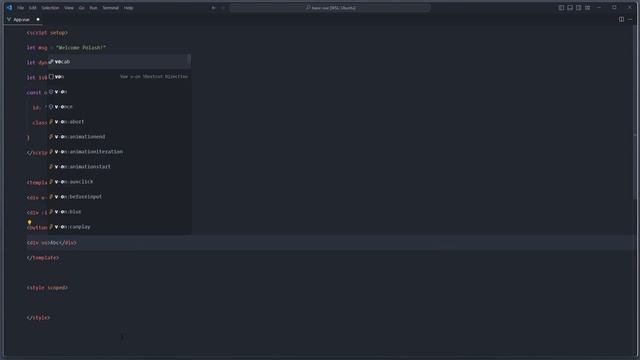Image resolution: width=640 pixels, height=360 pixels.
Task: Open the Help menu
Action: (x=129, y=8)
